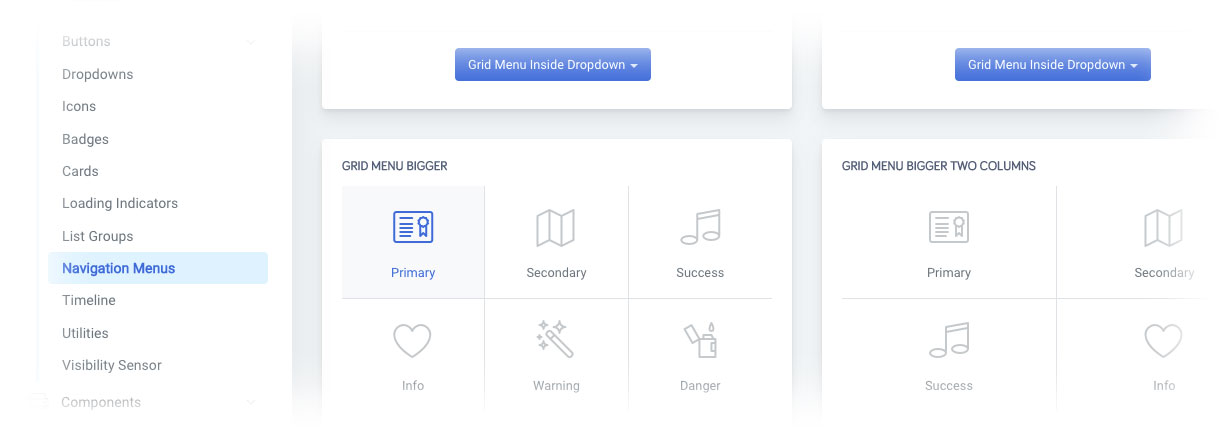
Task: Open the left Grid Menu Inside Dropdown button
Action: coord(553,65)
